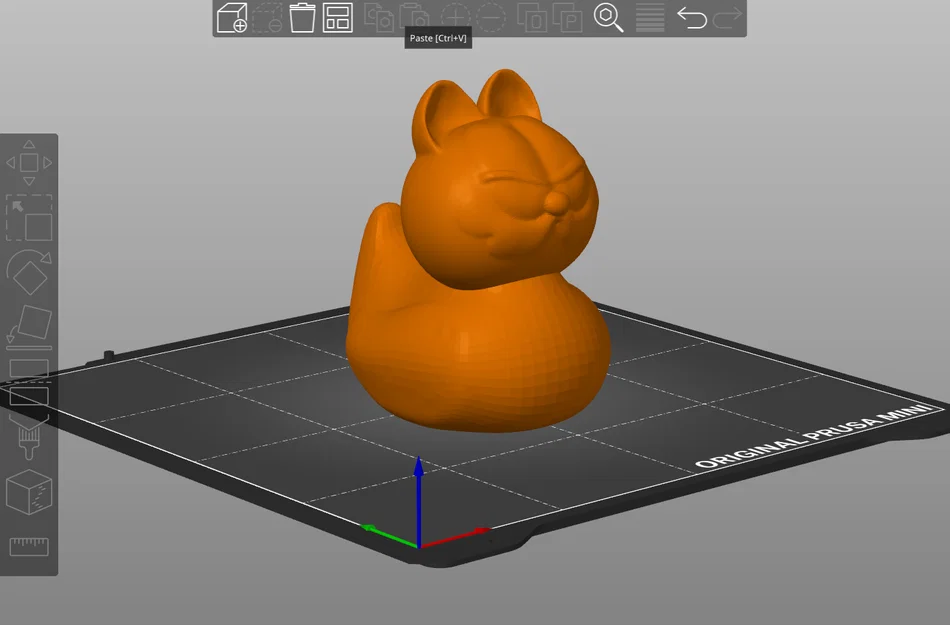Select the Rotate tool
This screenshot has width=950, height=625.
point(30,272)
